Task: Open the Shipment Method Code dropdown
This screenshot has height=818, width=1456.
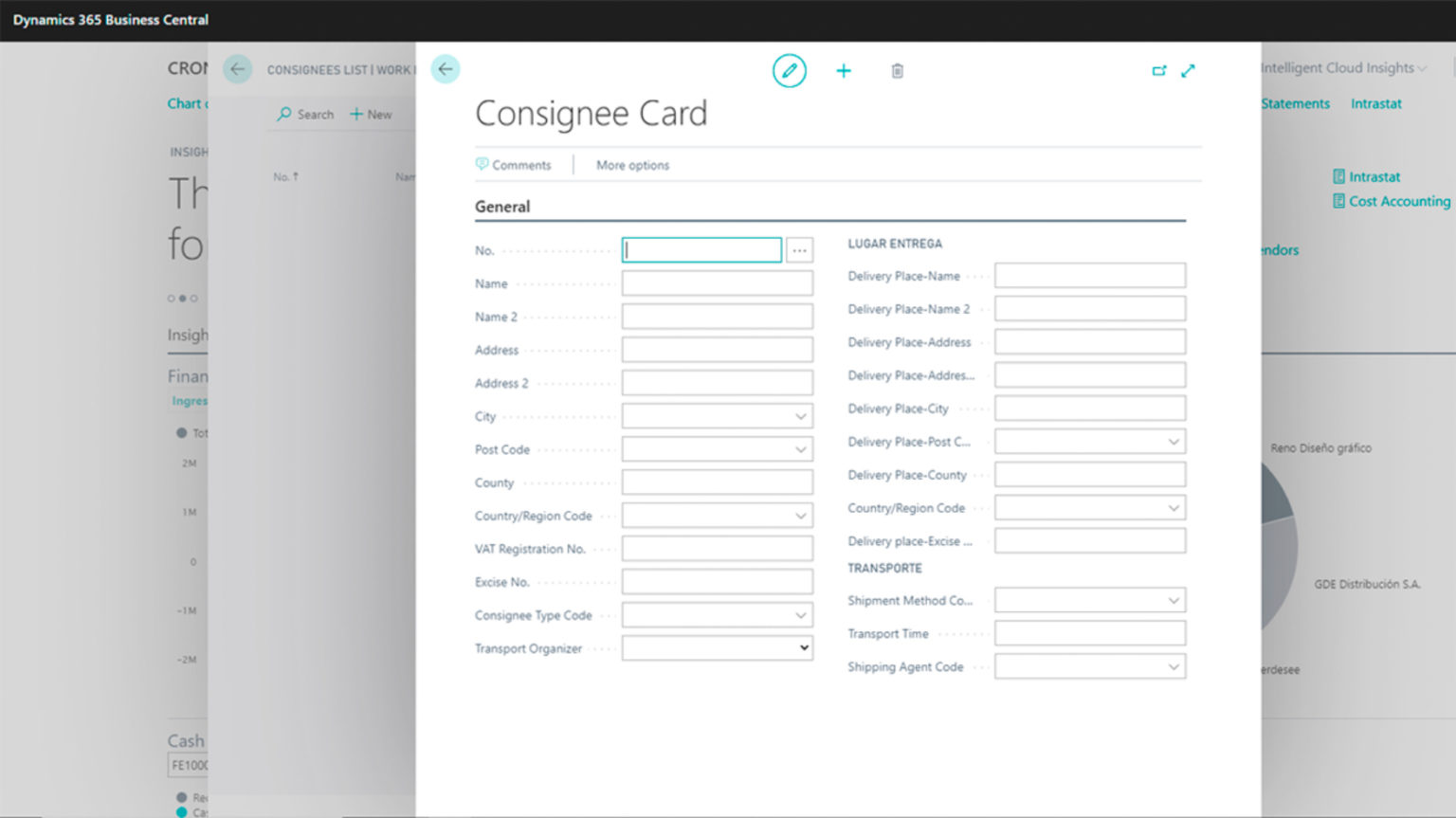Action: [x=1173, y=600]
